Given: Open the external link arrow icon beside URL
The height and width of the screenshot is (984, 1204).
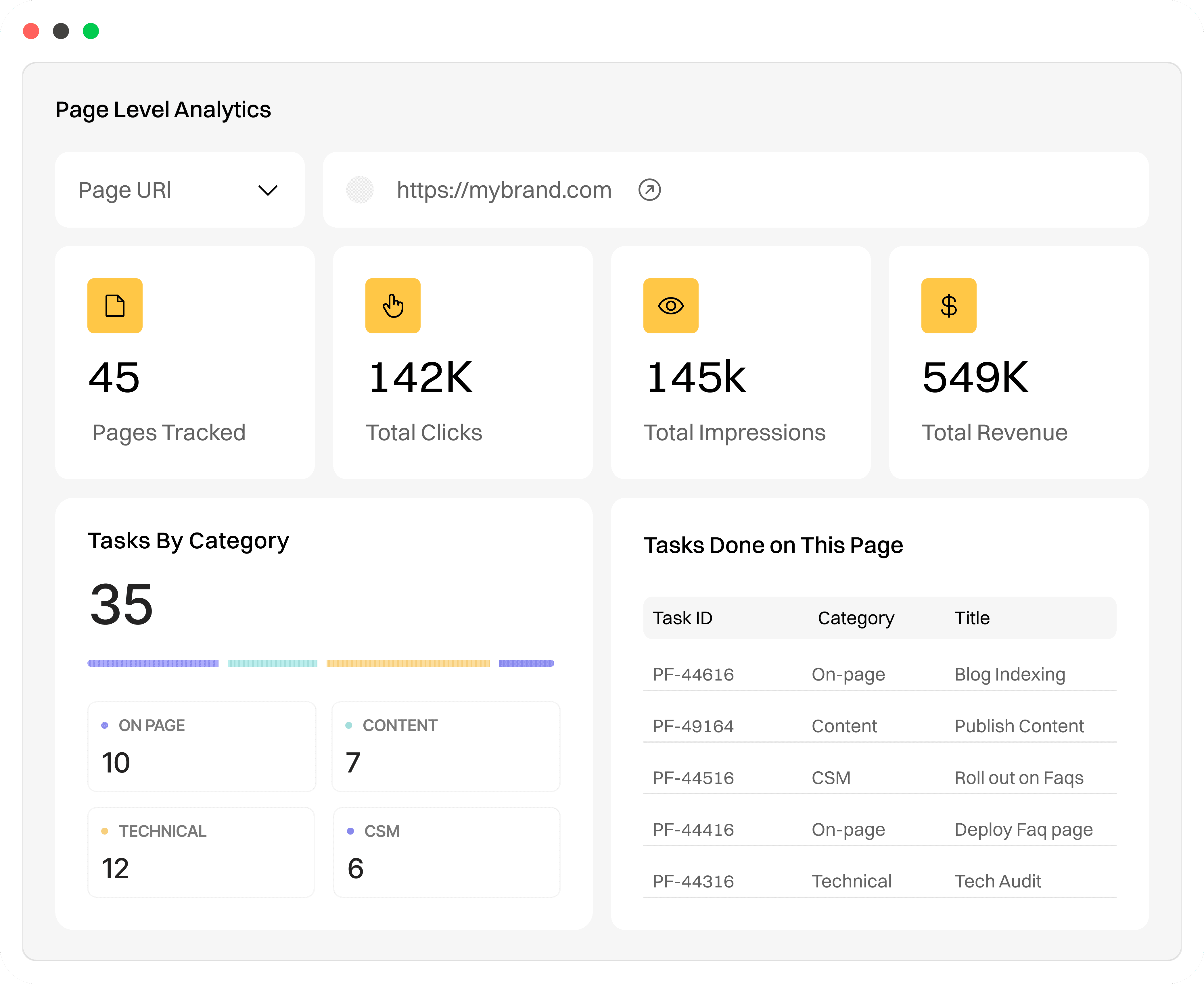Looking at the screenshot, I should (649, 190).
